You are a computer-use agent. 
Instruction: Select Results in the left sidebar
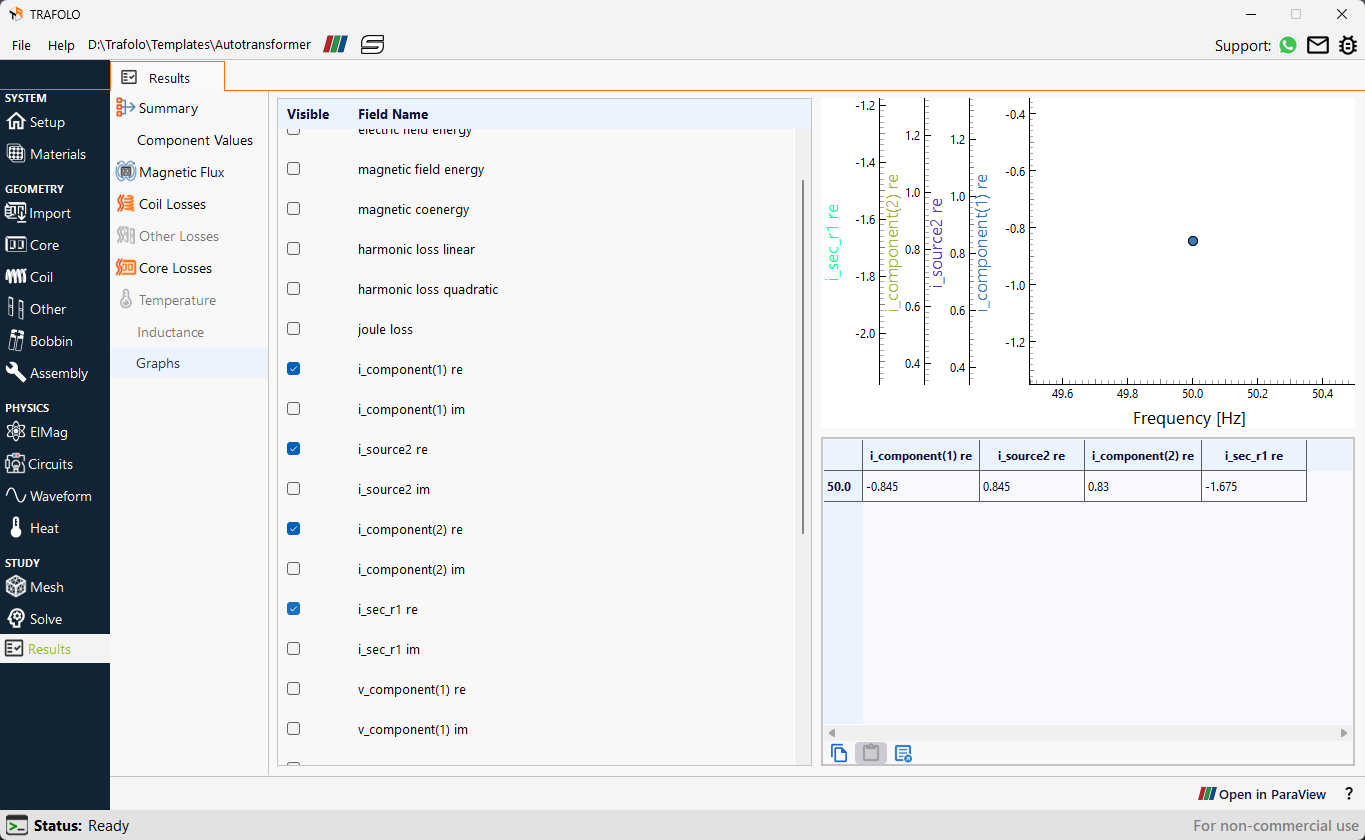click(x=55, y=649)
